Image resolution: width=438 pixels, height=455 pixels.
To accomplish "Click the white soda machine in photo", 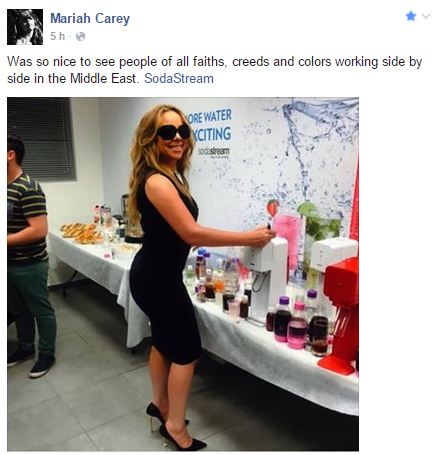I will [265, 277].
